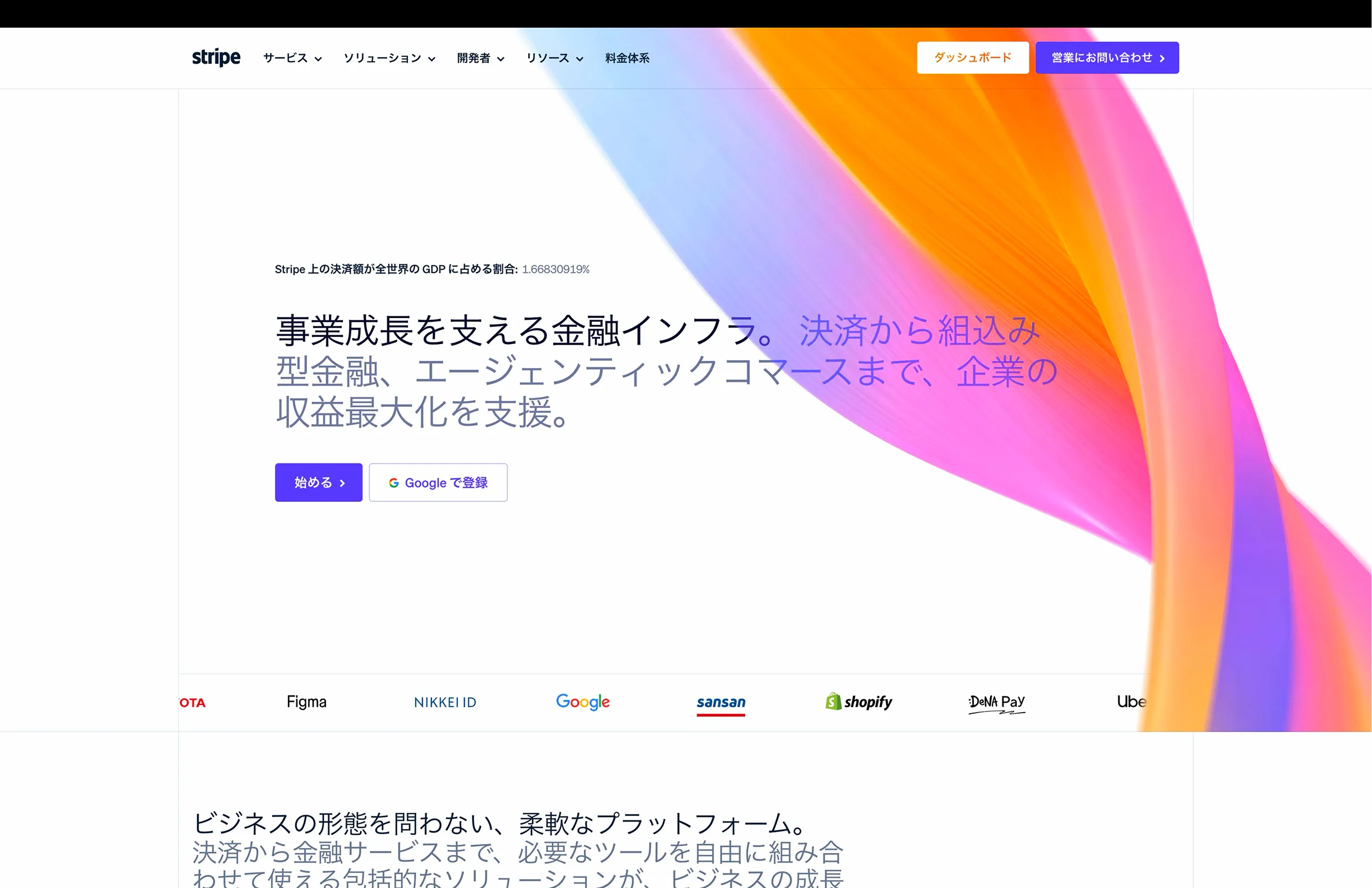Screen dimensions: 1372x888
Task: Click the Stripe logo in the header
Action: click(216, 58)
